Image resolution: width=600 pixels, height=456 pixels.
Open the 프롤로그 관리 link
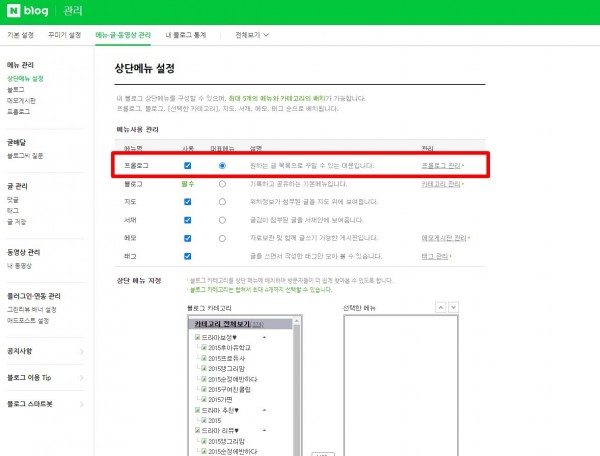pyautogui.click(x=441, y=165)
